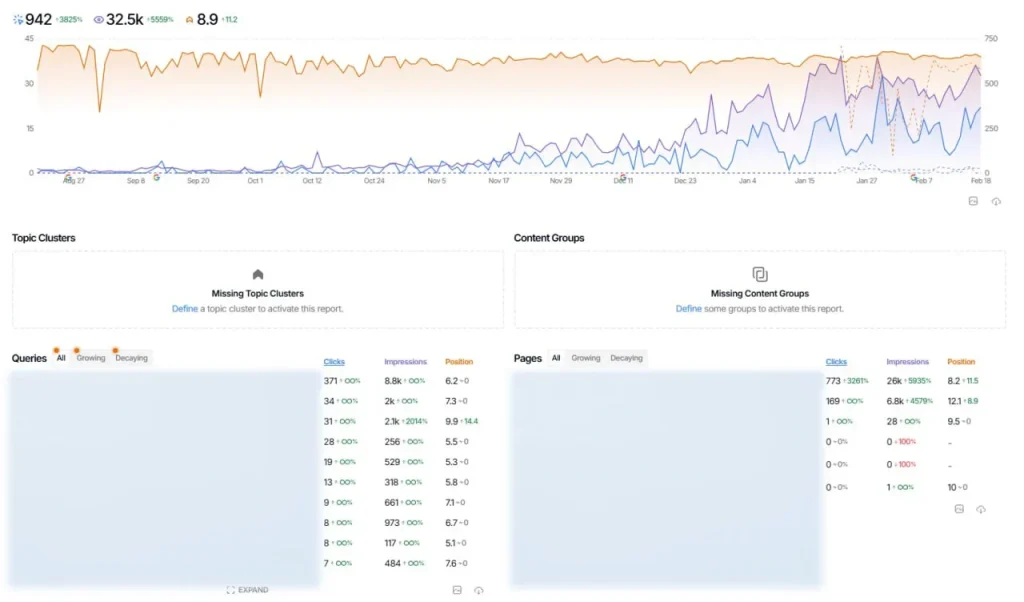This screenshot has height=602, width=1024.
Task: Select the Growing tab in Pages
Action: (586, 358)
